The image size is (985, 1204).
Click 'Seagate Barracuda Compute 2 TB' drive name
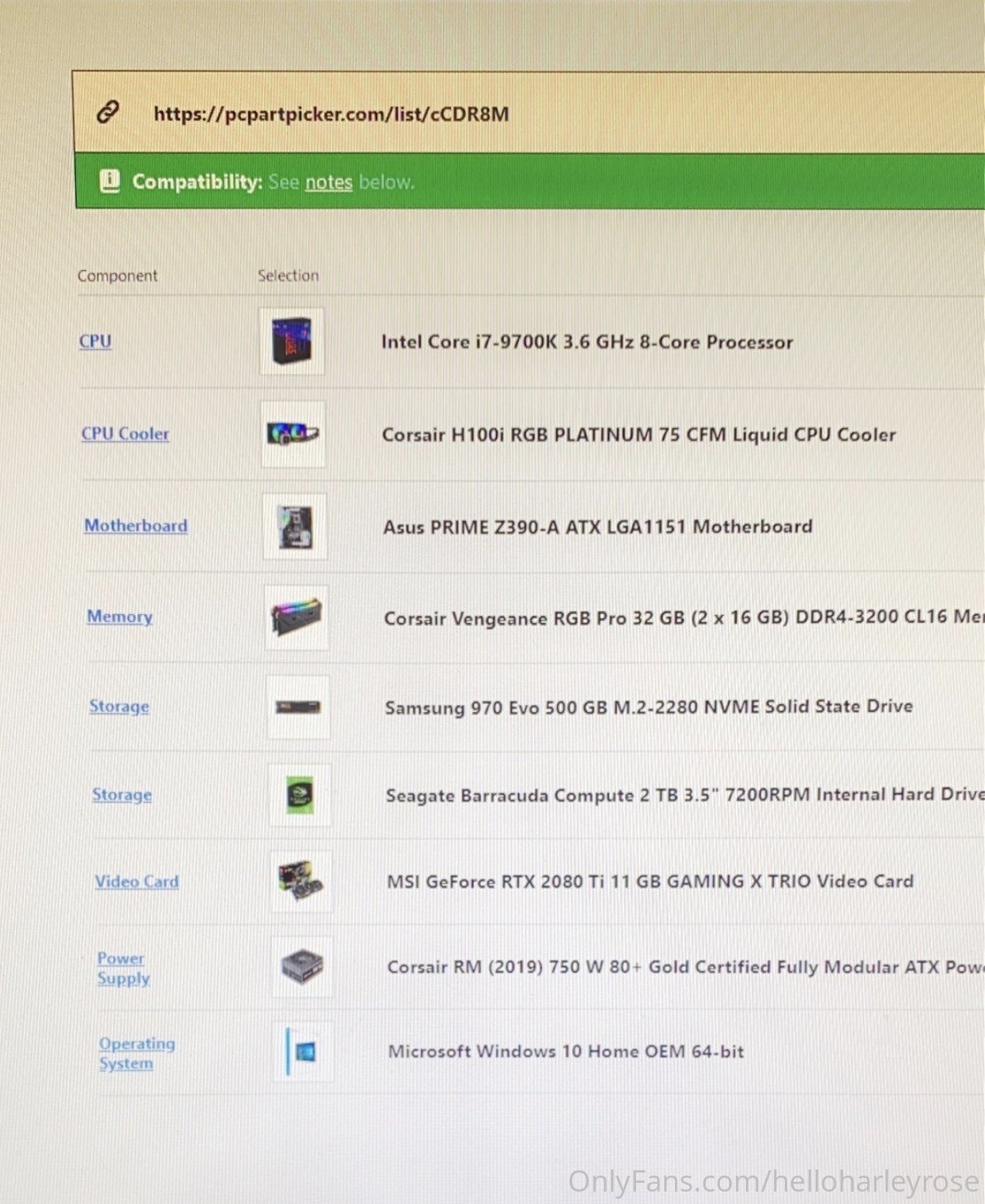point(685,795)
